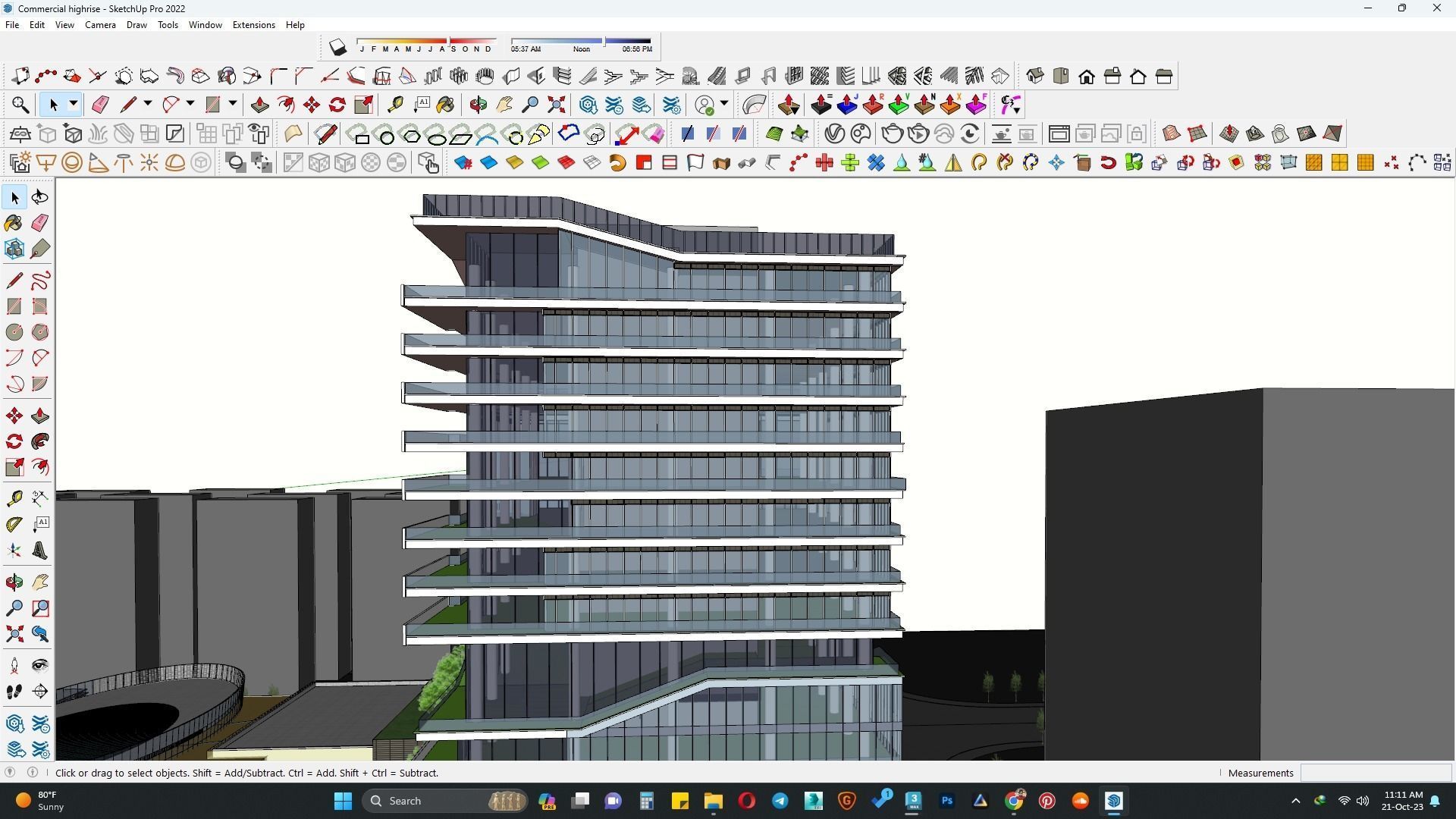Image resolution: width=1456 pixels, height=819 pixels.
Task: Open 3D Warehouse from left toolset
Action: [x=14, y=723]
